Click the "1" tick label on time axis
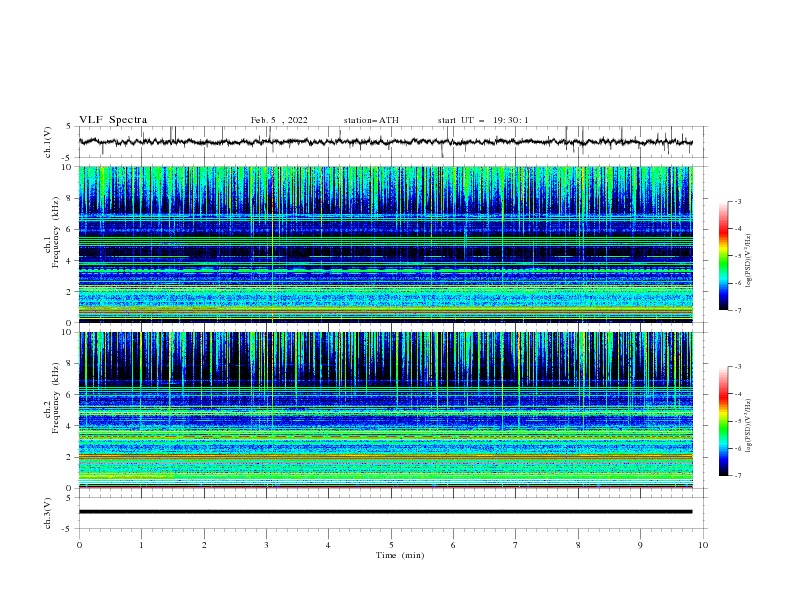 141,545
